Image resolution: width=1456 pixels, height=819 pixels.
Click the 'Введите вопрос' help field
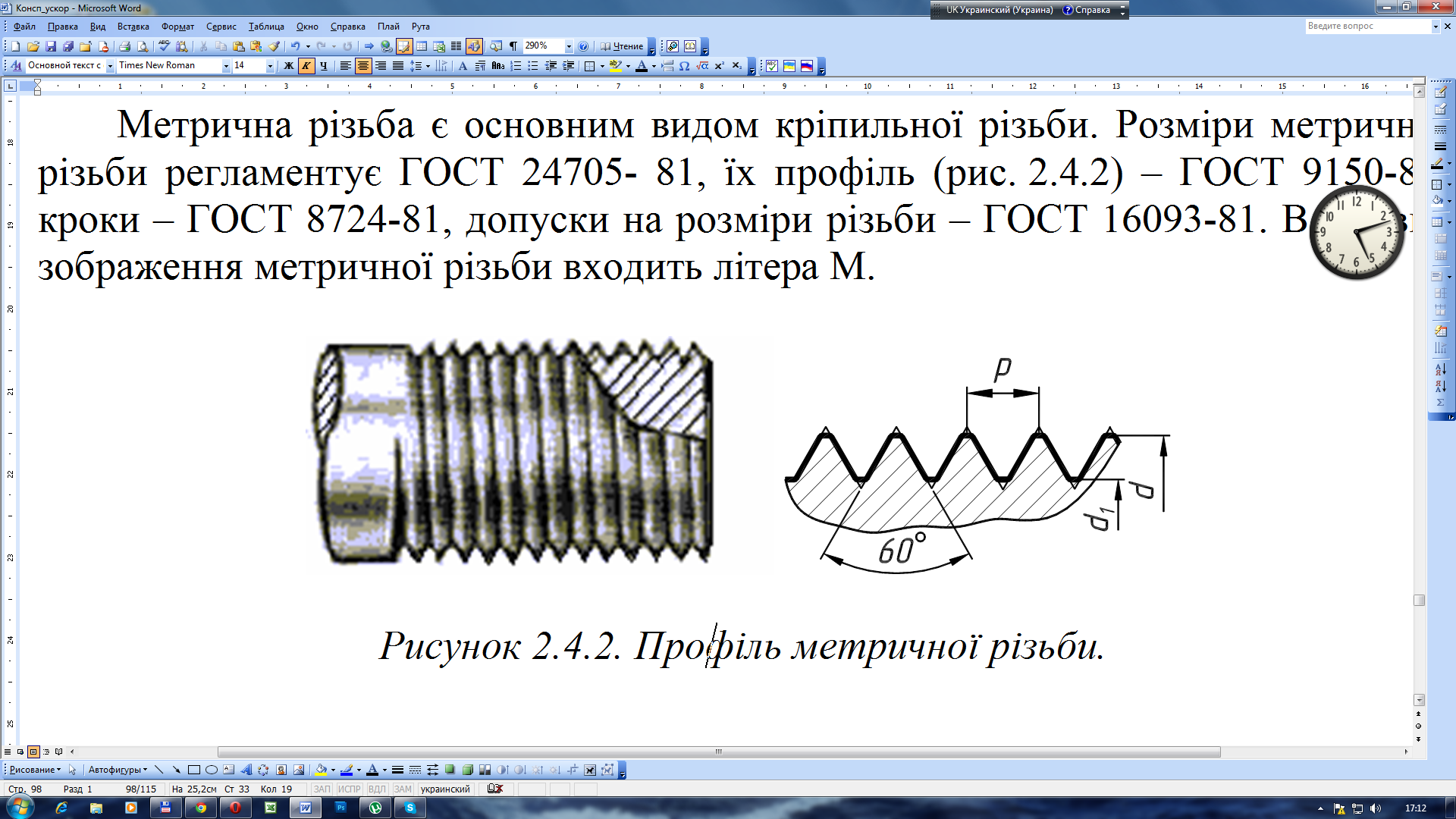pos(1367,26)
